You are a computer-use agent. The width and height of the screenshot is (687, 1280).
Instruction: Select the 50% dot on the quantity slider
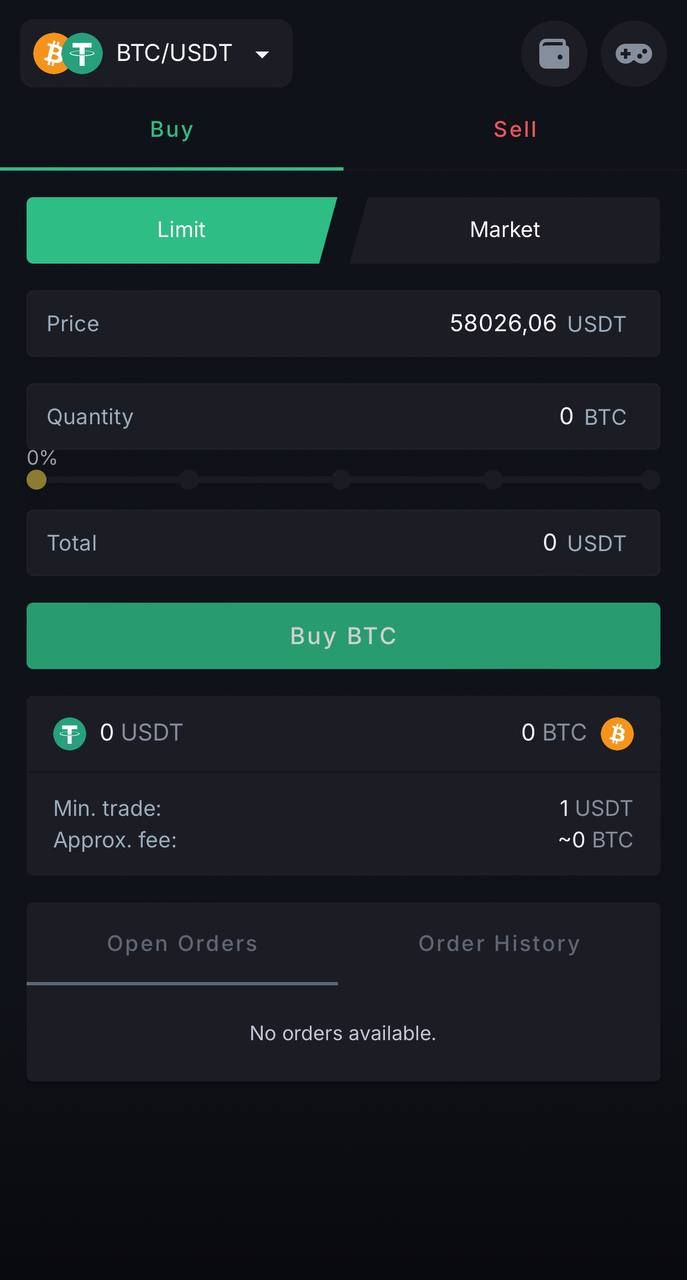pyautogui.click(x=341, y=480)
